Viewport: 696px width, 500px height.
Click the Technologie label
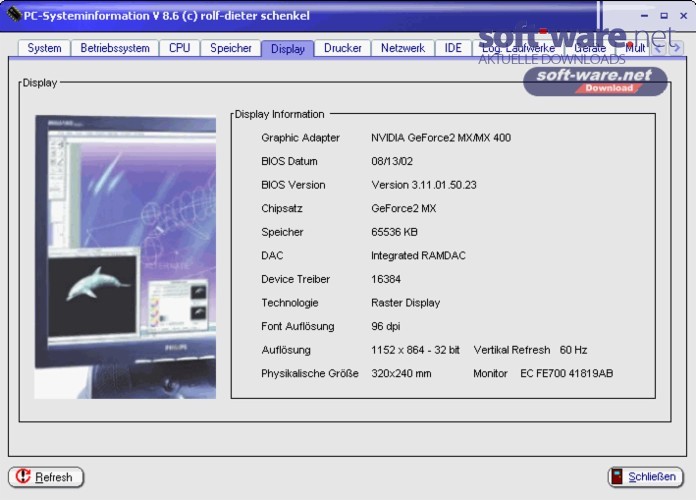289,302
